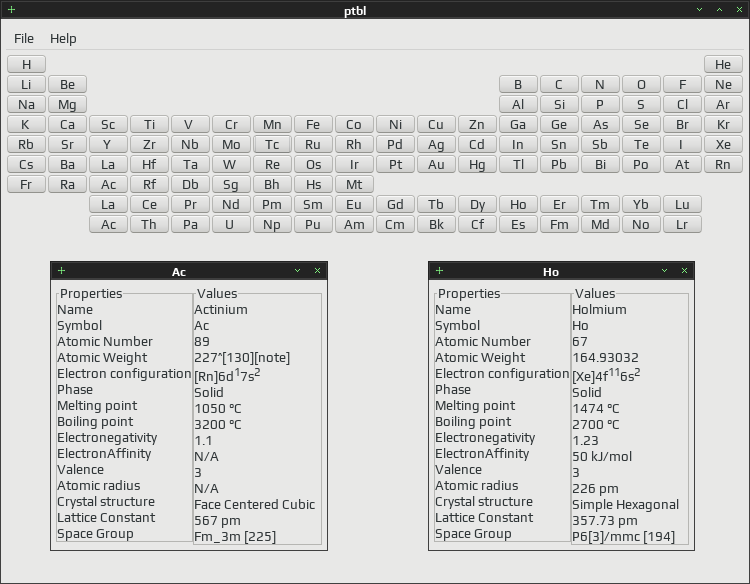The height and width of the screenshot is (584, 750).
Task: Click the green plus icon in Ac window
Action: coord(61,271)
